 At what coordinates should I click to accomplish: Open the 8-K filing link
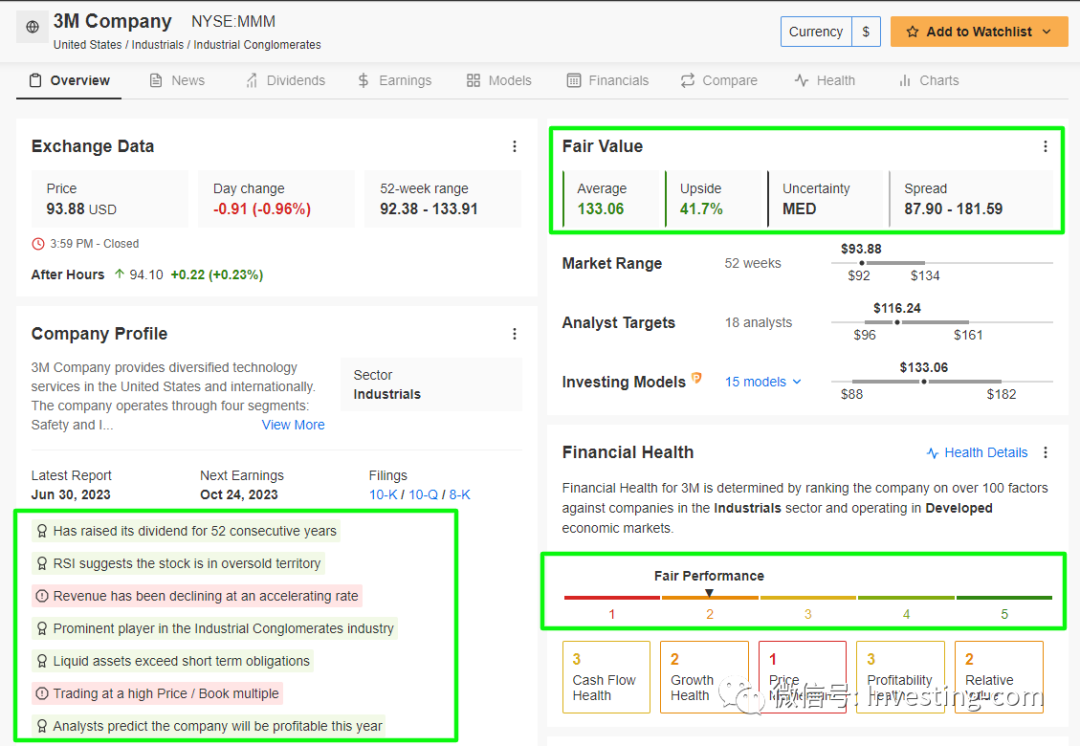pos(459,495)
